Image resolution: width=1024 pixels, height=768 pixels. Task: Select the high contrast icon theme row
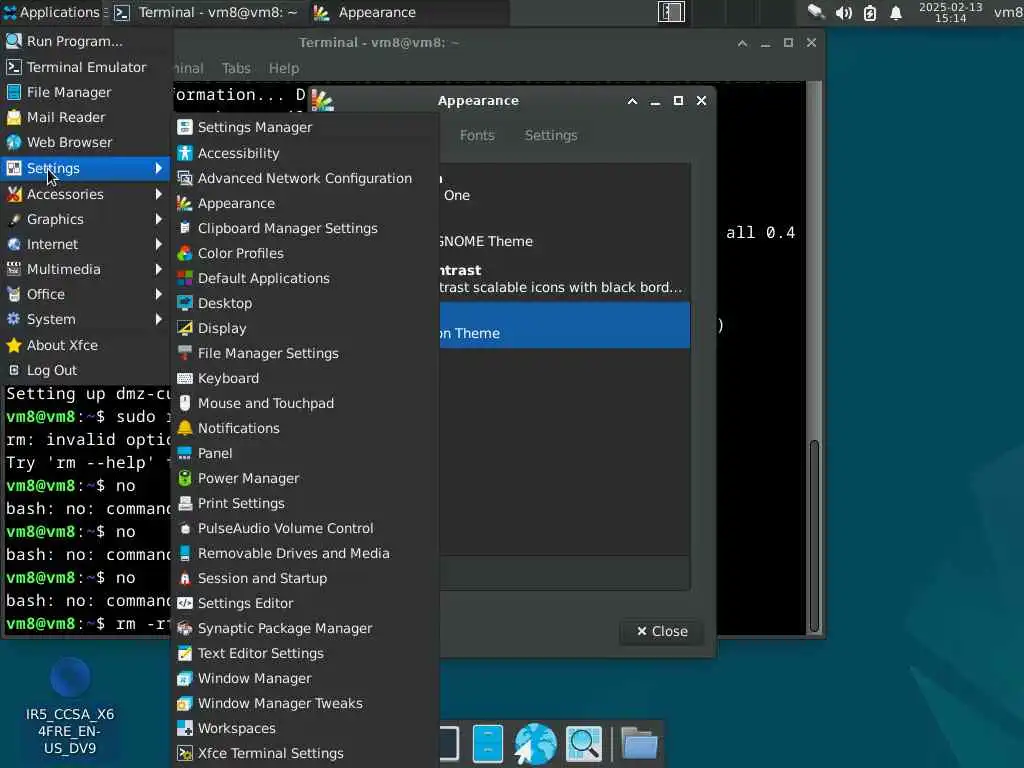564,279
